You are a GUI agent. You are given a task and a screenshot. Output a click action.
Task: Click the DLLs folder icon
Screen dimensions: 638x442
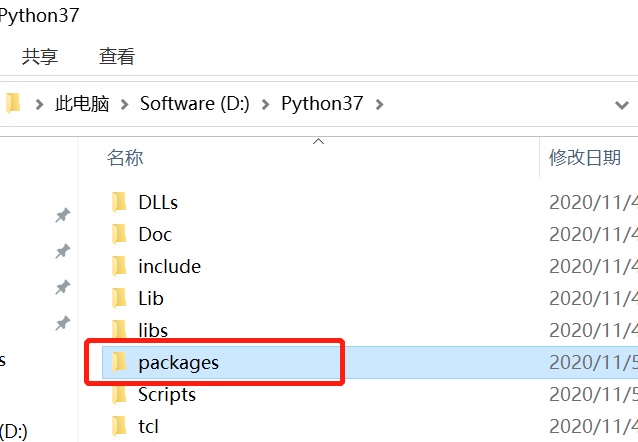coord(119,202)
